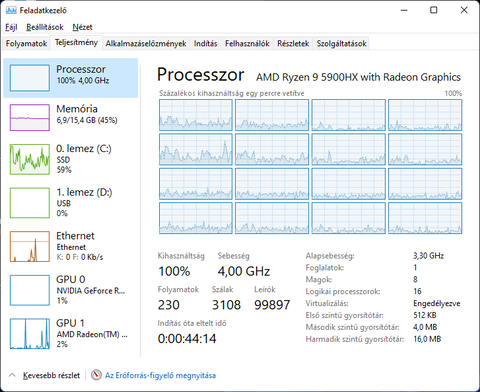Switch to the Alkalmazáselőzmények tab
480x392 pixels.
pos(146,44)
